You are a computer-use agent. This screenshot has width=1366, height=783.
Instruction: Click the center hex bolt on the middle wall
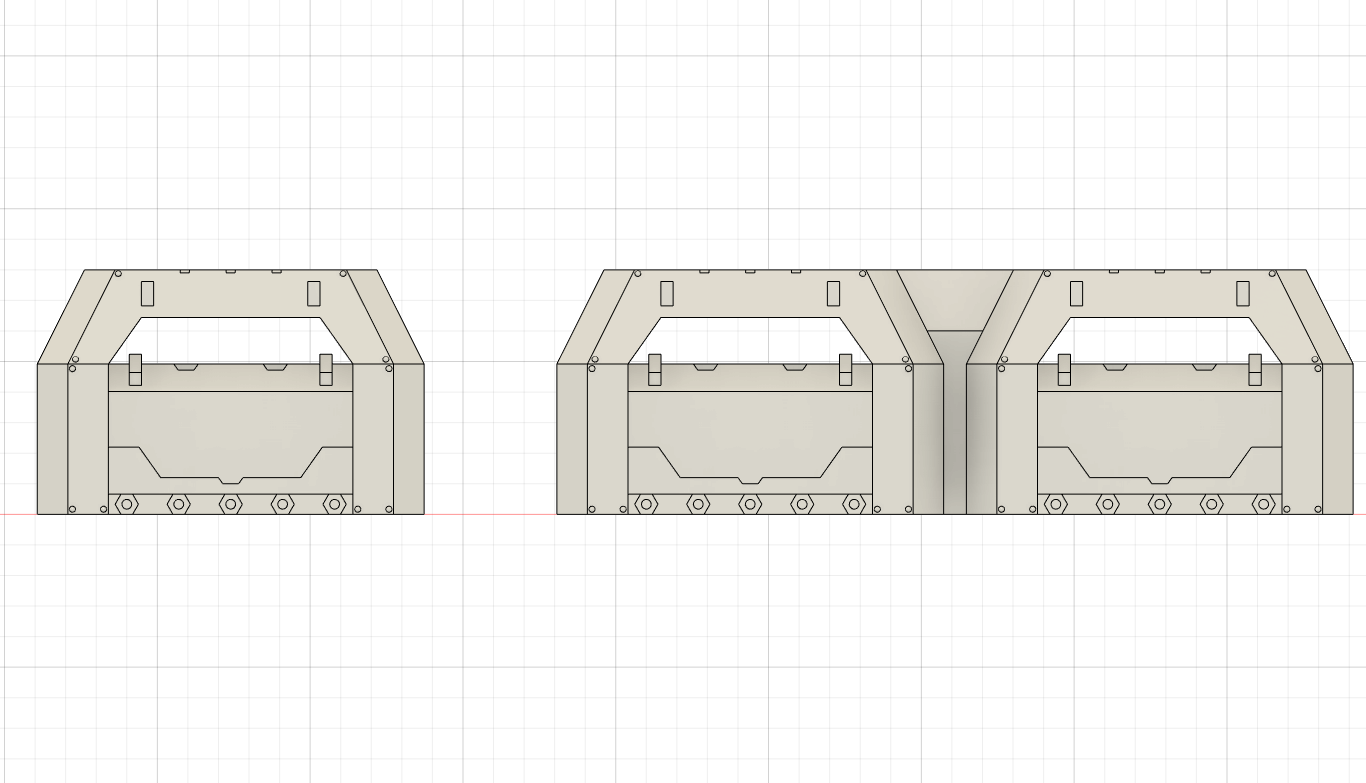[x=749, y=505]
